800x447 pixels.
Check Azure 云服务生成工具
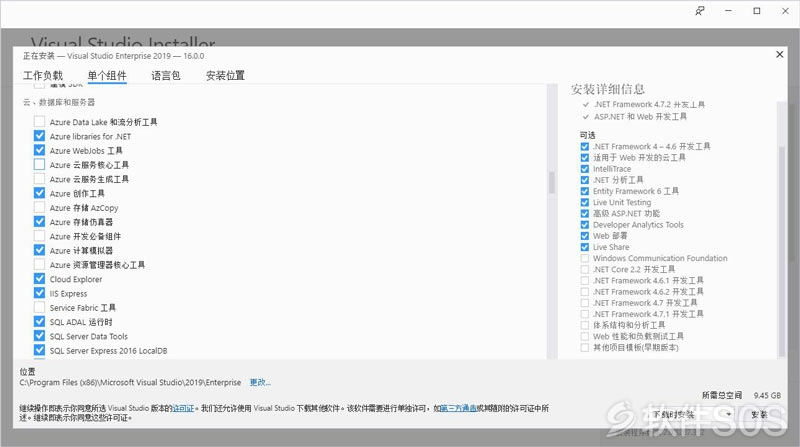click(39, 179)
